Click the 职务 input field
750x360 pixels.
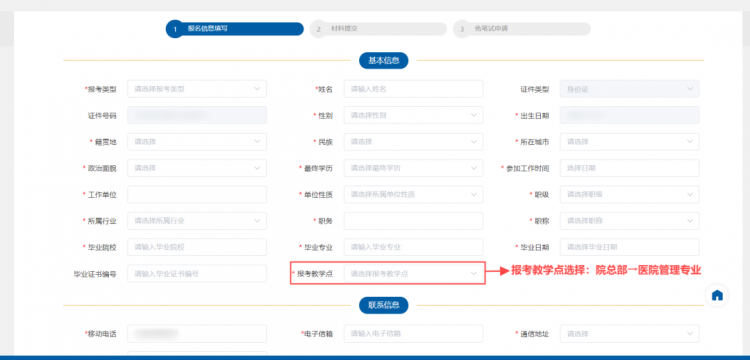tap(413, 221)
